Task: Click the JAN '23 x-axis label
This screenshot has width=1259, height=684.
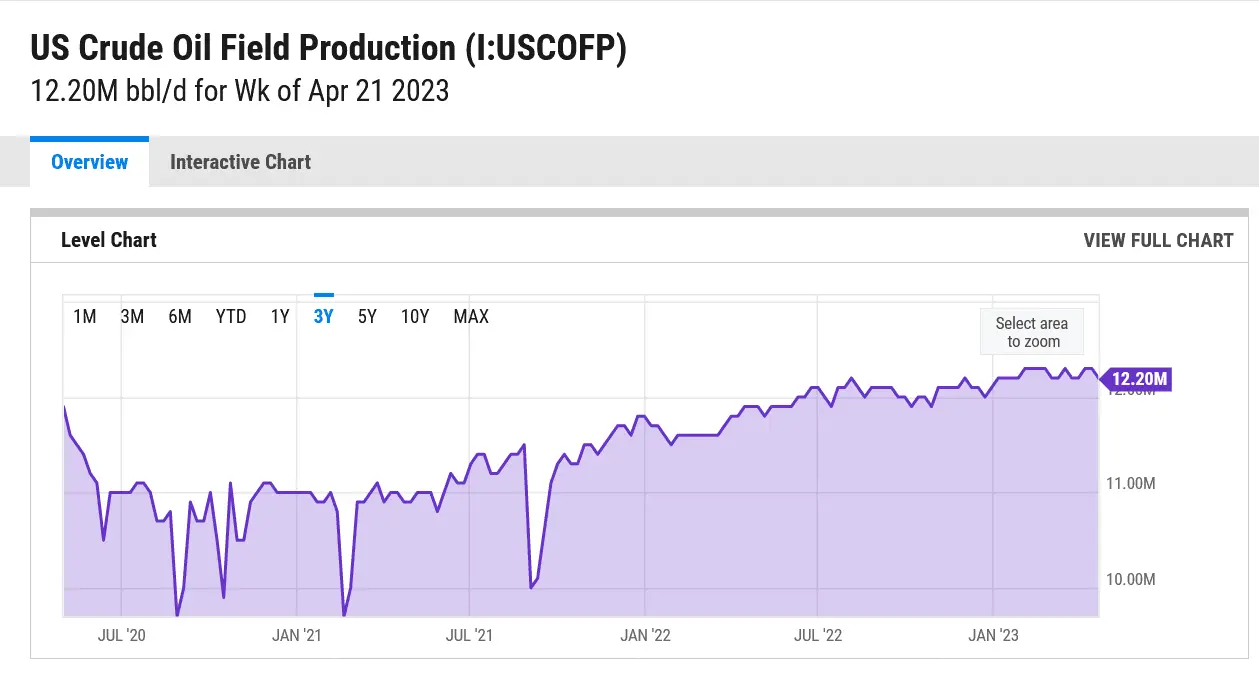Action: point(993,635)
